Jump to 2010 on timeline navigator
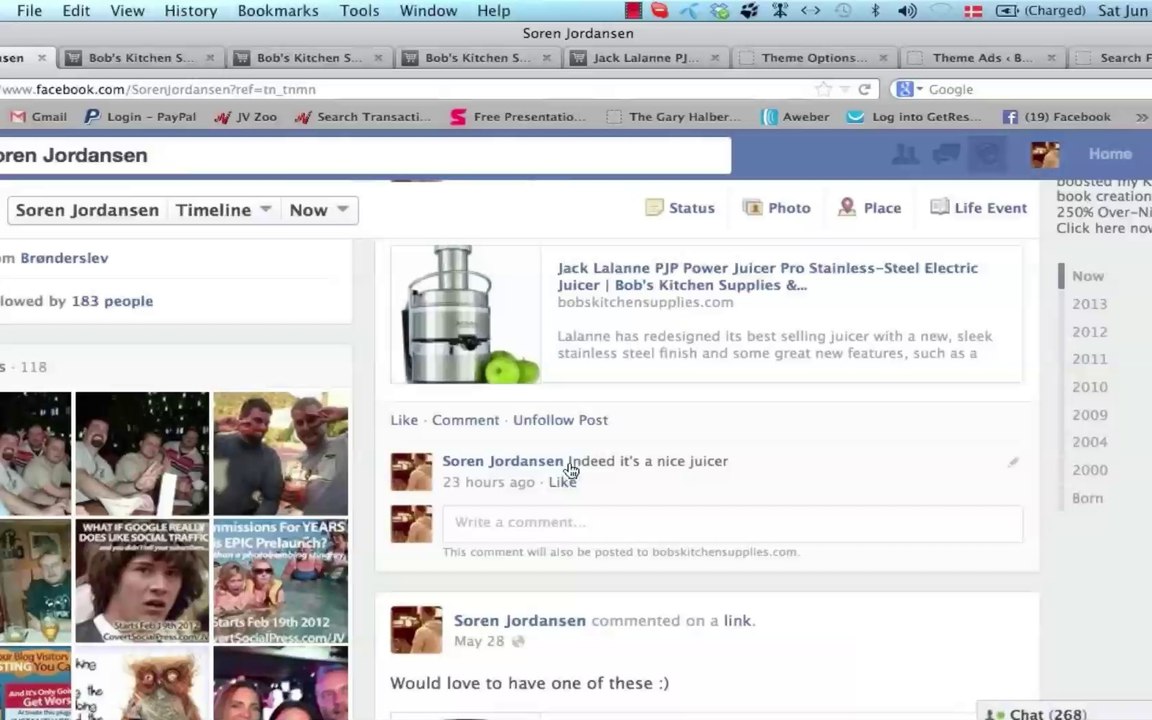The image size is (1152, 720). click(x=1089, y=387)
